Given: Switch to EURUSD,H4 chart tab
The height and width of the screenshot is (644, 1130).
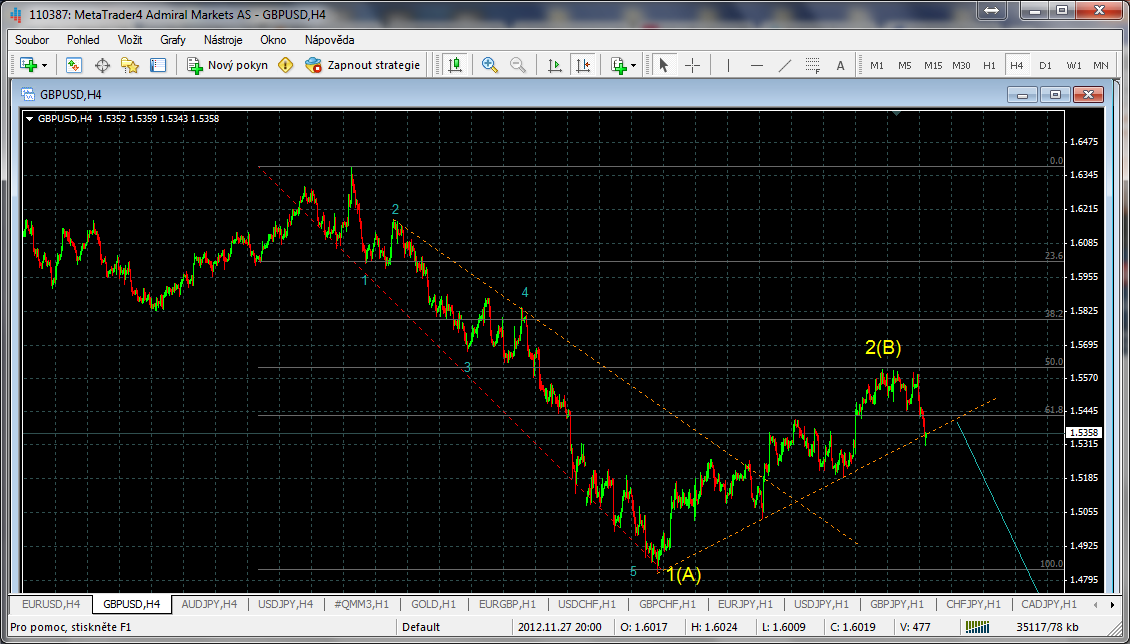Looking at the screenshot, I should pyautogui.click(x=50, y=604).
